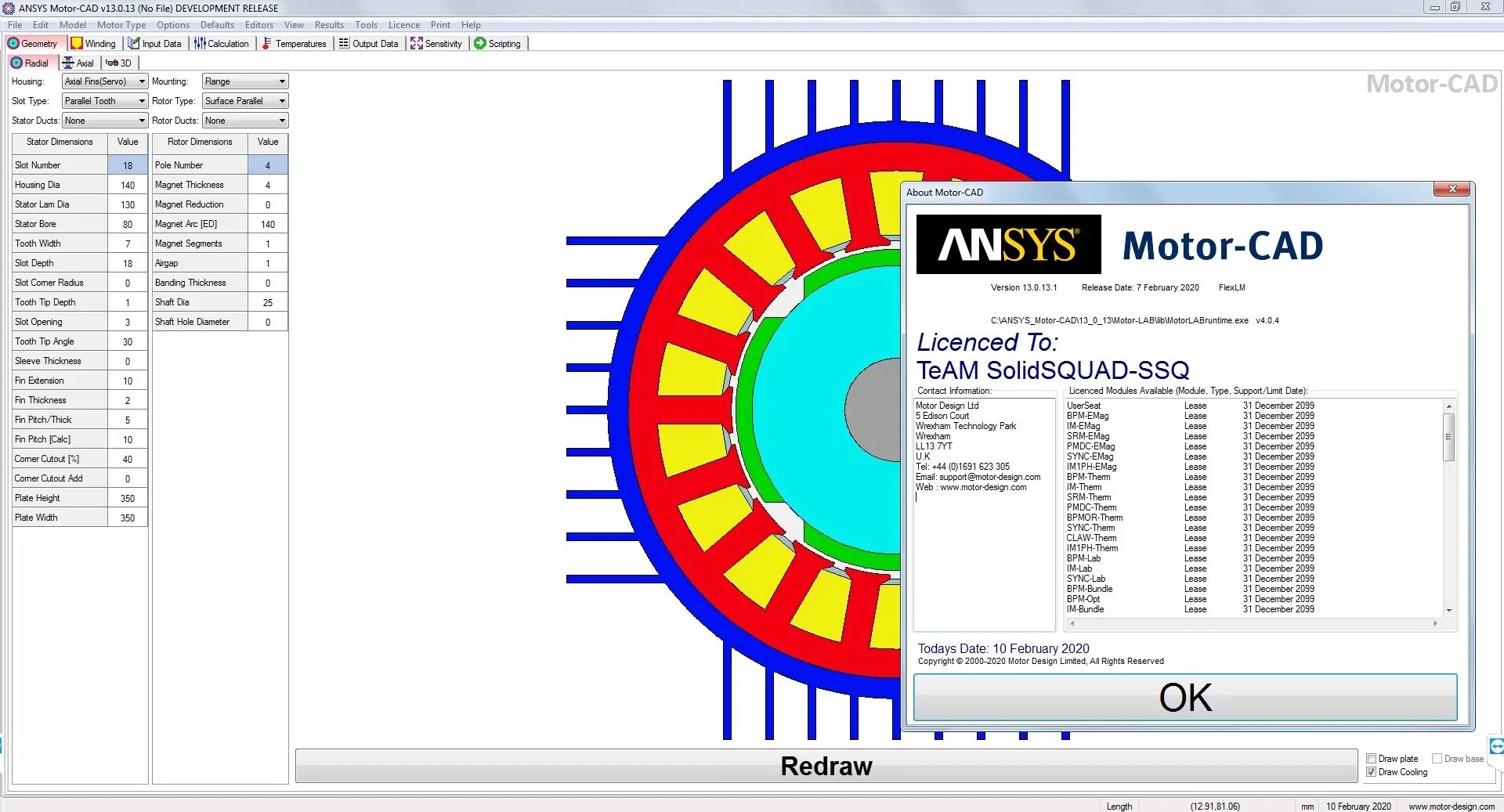1504x812 pixels.
Task: Click the Sensitivity tab icon
Action: 416,44
